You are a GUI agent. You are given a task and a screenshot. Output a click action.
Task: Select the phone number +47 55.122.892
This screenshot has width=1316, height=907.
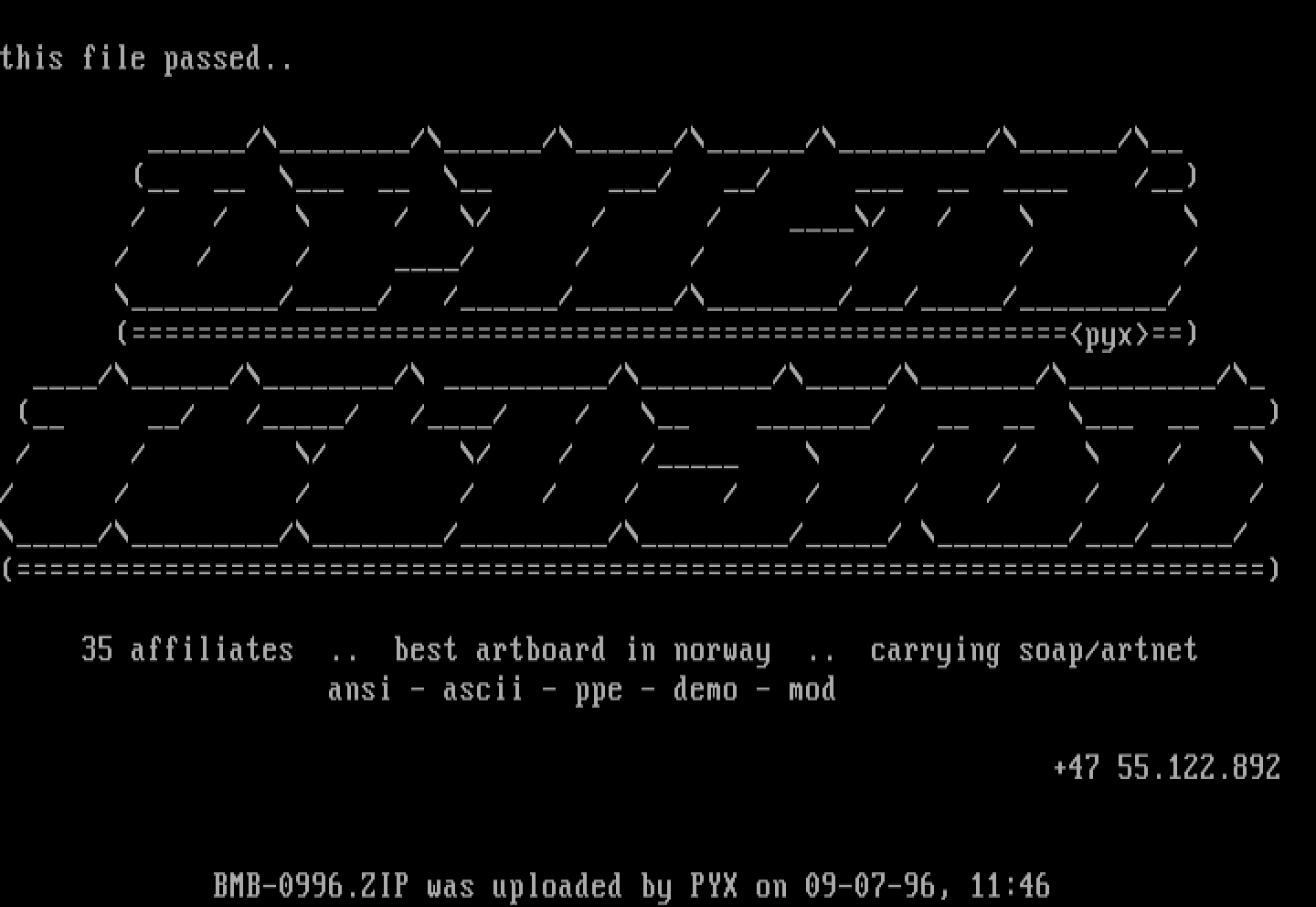[x=1167, y=766]
